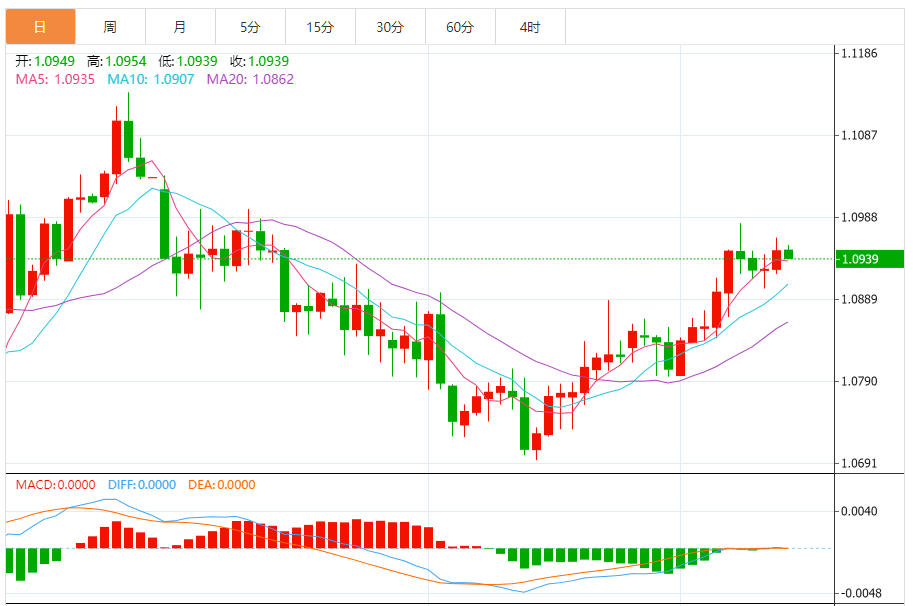Click the low price 低:1.0939

click(187, 61)
